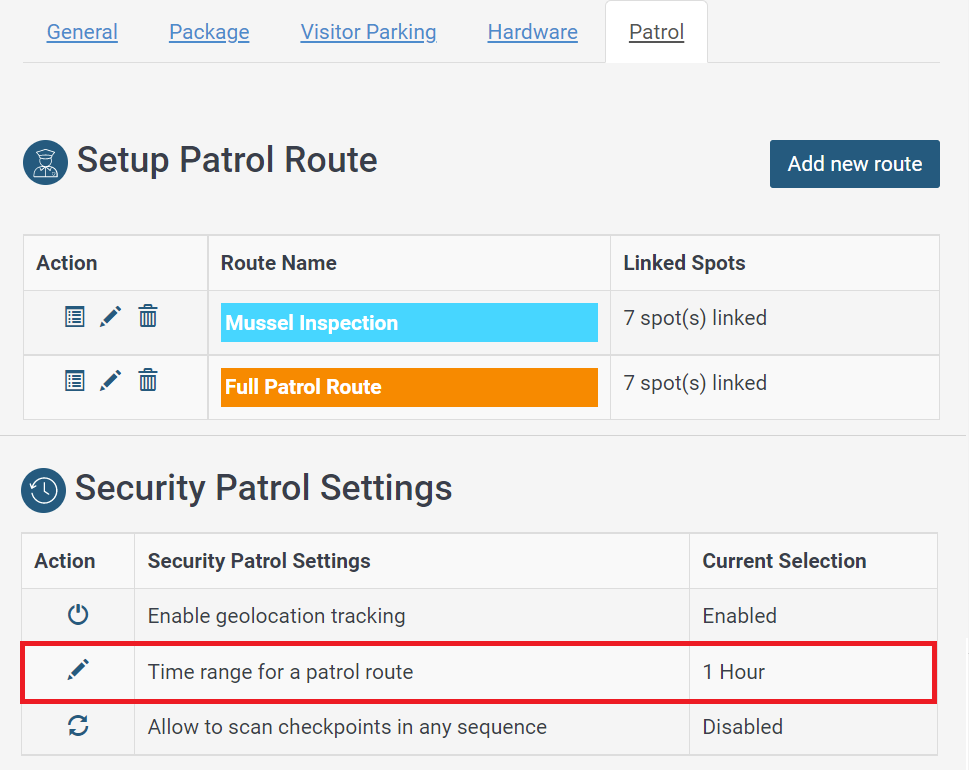Open the details list icon for Full Patrol Route

(x=74, y=381)
